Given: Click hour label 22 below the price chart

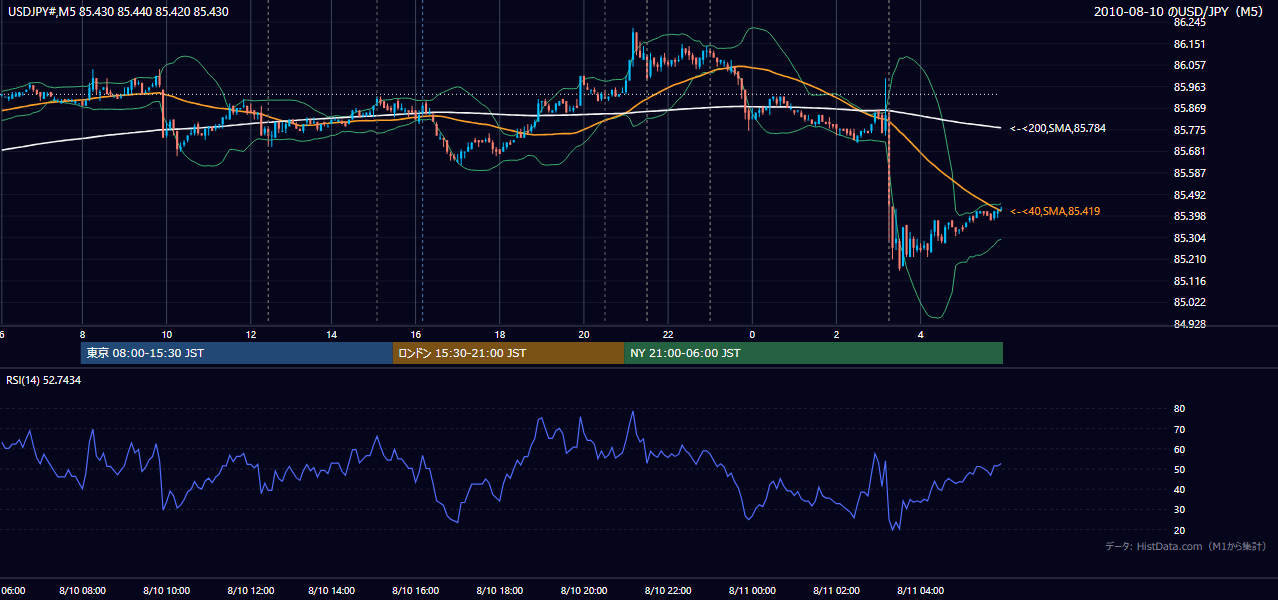Looking at the screenshot, I should pos(668,335).
